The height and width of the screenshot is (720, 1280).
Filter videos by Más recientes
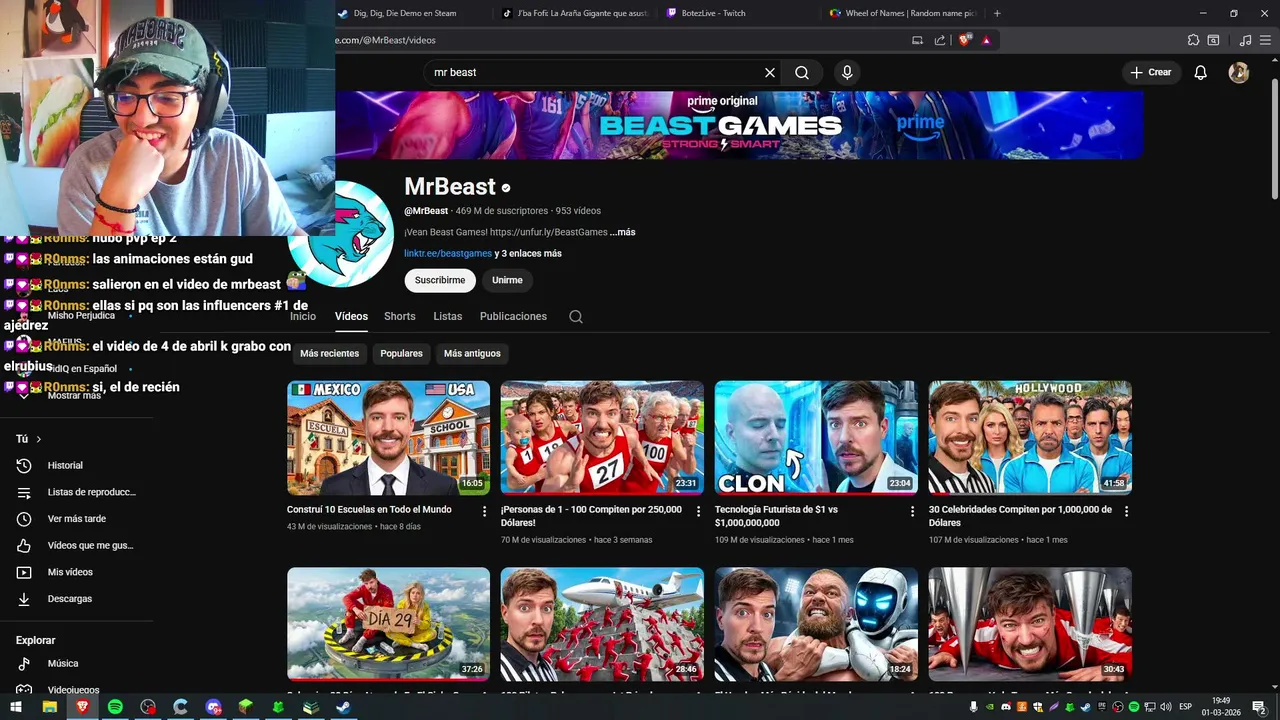pyautogui.click(x=329, y=353)
